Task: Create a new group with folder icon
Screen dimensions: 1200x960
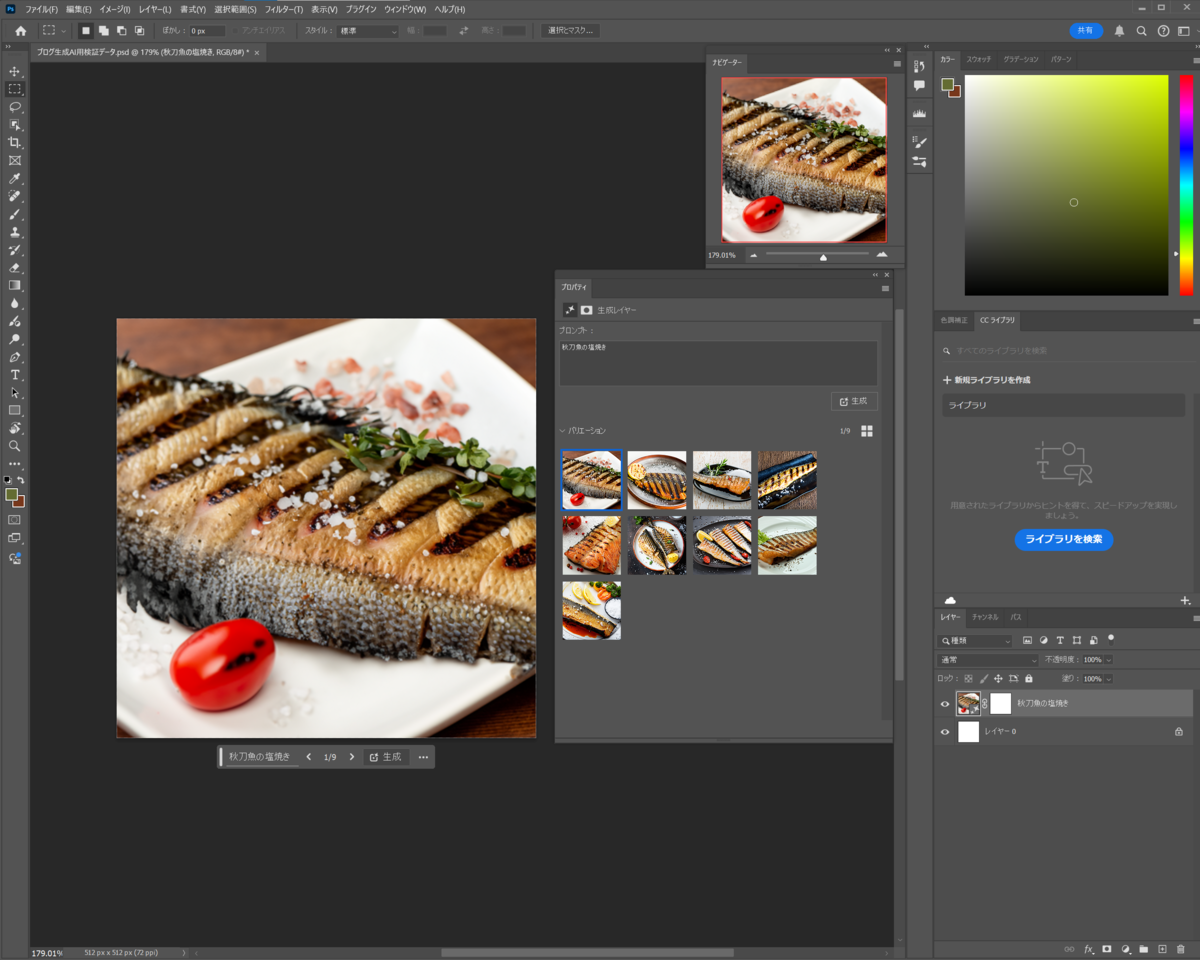Action: [x=1144, y=948]
